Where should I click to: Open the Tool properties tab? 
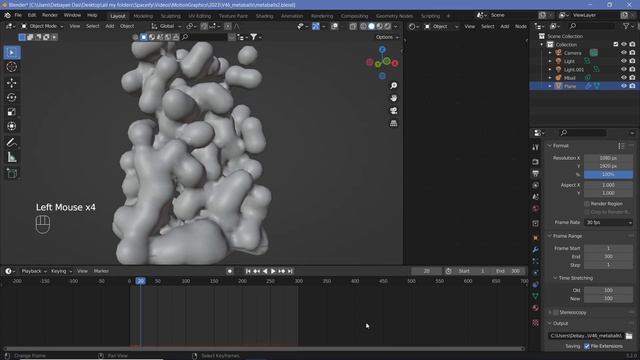pos(536,147)
